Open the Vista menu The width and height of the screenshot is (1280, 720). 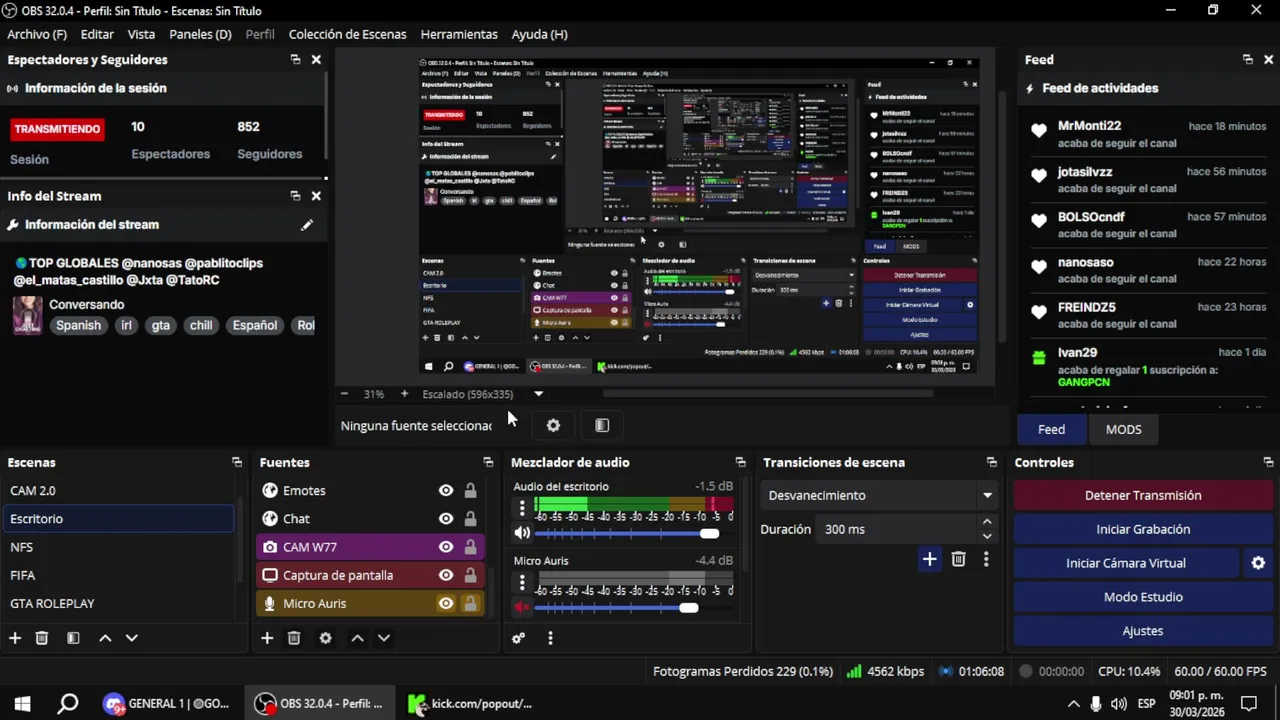tap(141, 34)
